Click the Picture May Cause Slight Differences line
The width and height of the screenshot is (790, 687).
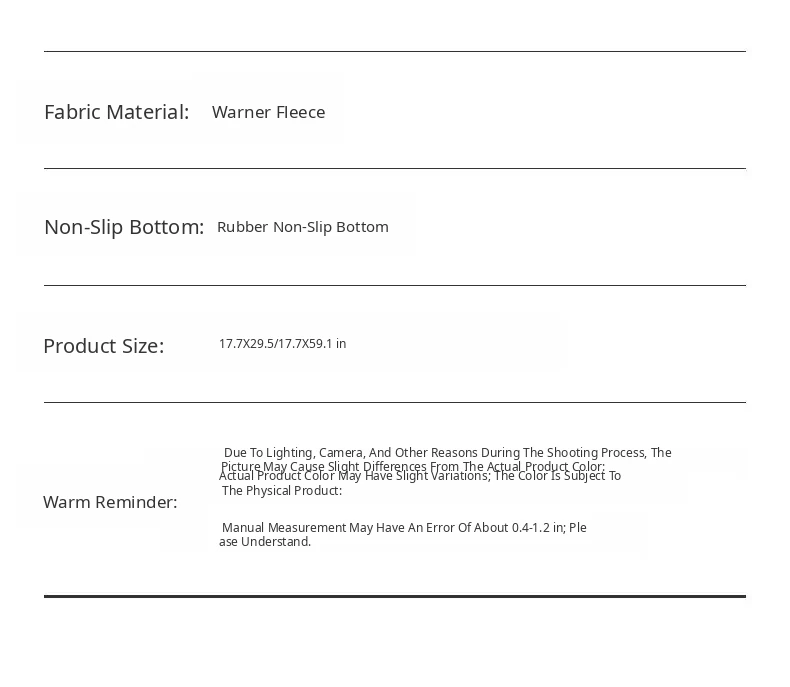tap(413, 466)
